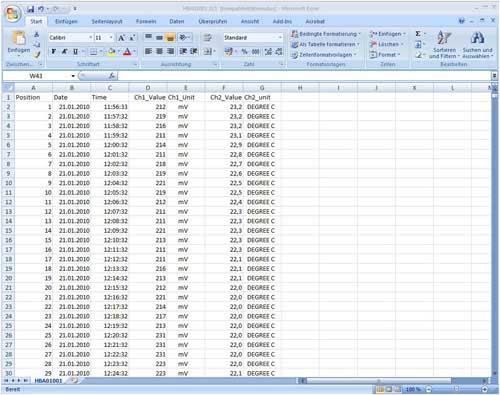
Task: Expand the Bedingte Formatierung menu
Action: pyautogui.click(x=326, y=34)
